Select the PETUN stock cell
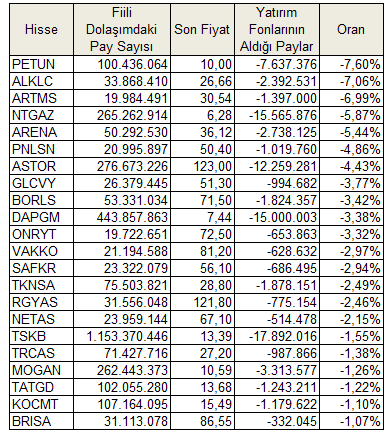Image resolution: width=387 pixels, height=434 pixels. point(41,64)
